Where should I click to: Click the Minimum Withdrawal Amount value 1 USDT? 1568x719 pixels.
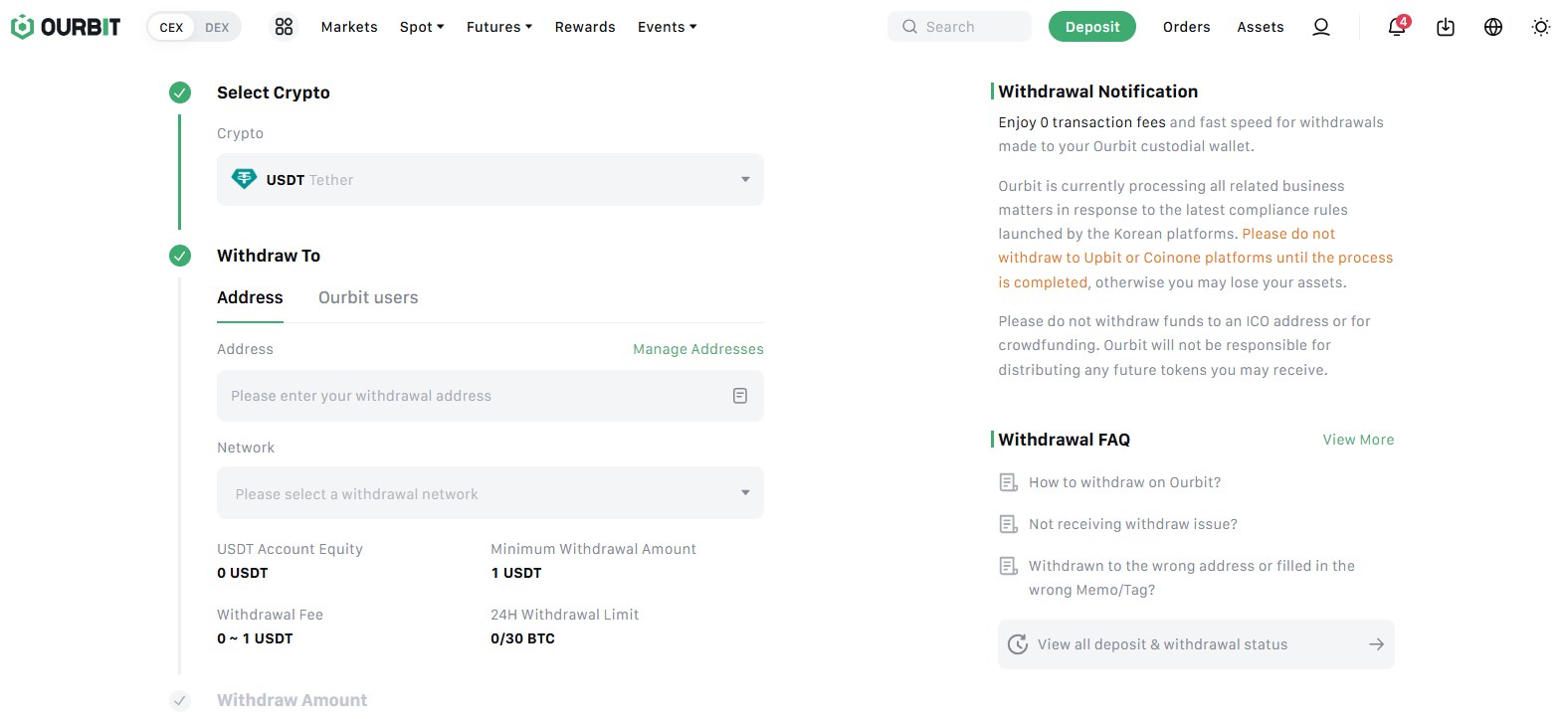tap(516, 573)
